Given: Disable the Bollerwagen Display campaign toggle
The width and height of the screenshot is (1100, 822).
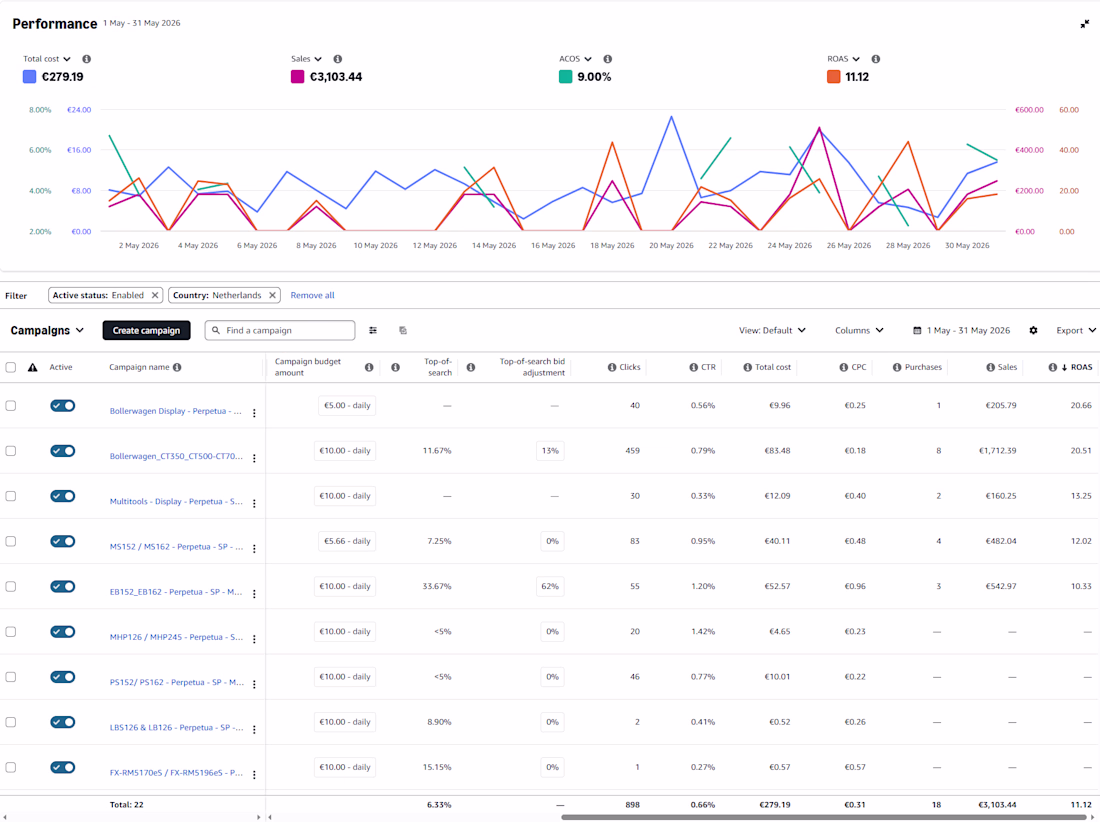Looking at the screenshot, I should coord(62,405).
